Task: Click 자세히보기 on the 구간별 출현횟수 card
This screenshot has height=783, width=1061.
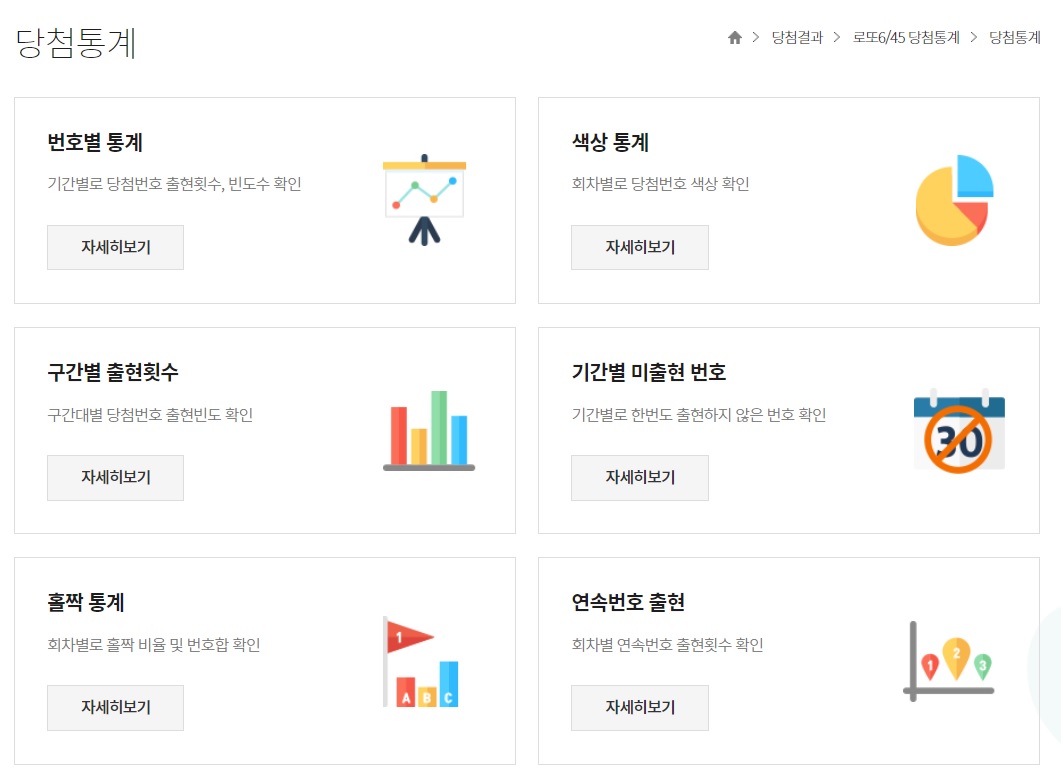Action: (115, 478)
